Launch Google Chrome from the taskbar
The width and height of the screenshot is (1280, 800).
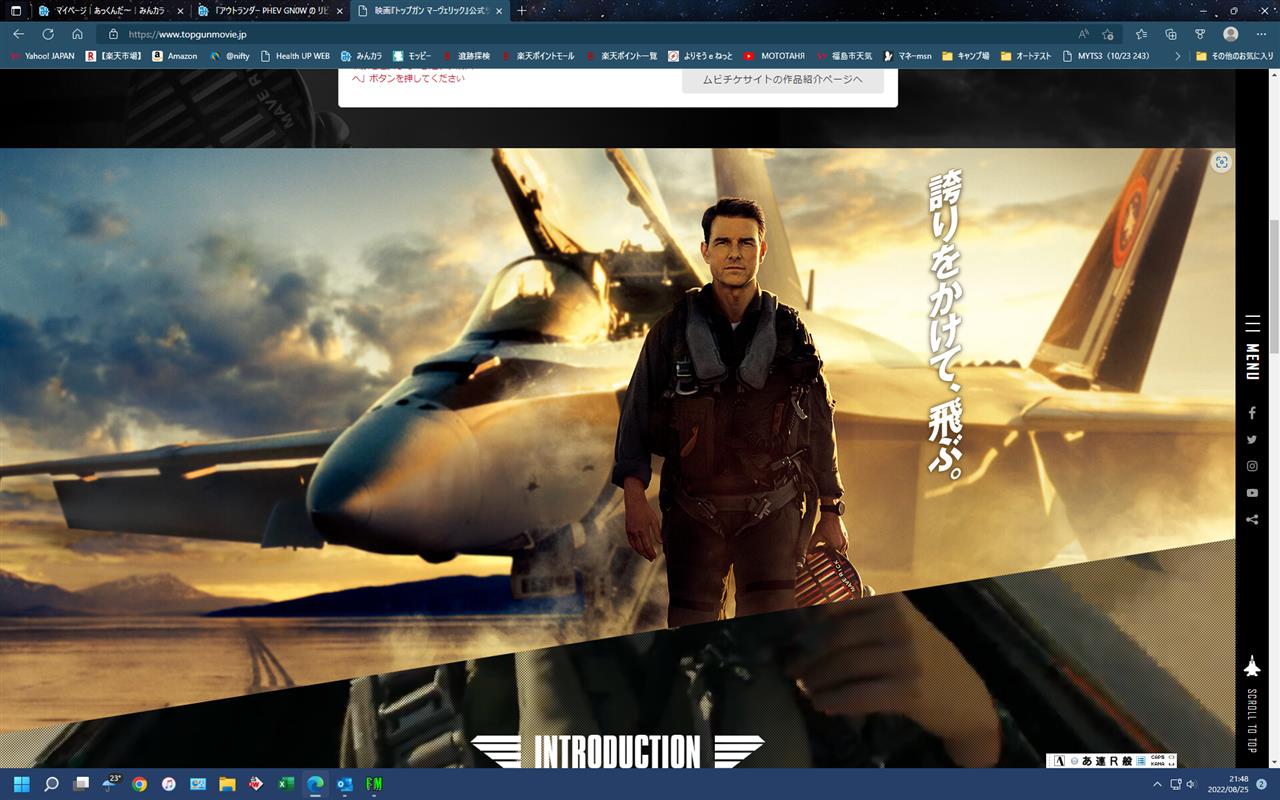(139, 784)
